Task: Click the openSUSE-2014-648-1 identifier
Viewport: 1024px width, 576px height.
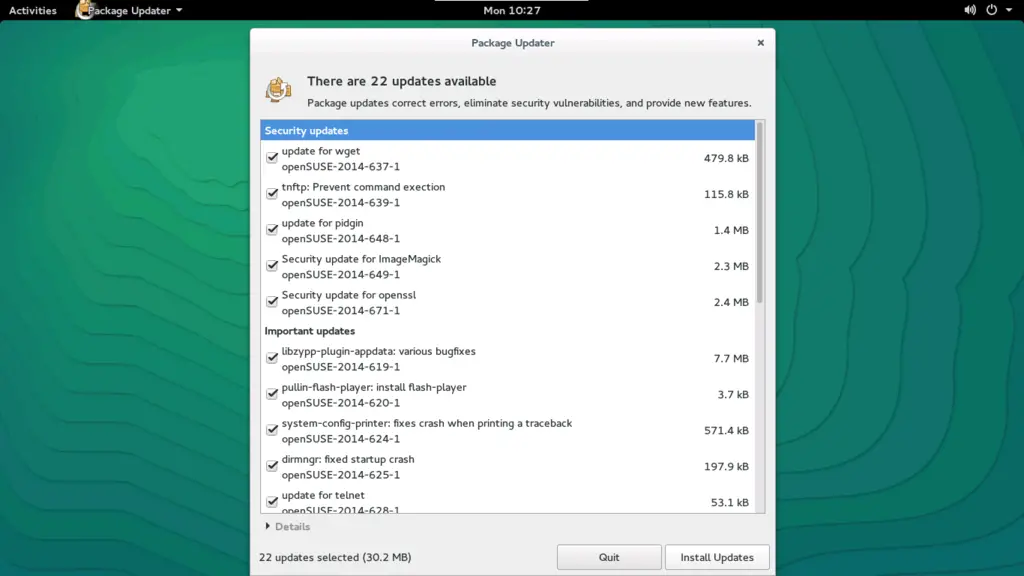Action: tap(341, 238)
